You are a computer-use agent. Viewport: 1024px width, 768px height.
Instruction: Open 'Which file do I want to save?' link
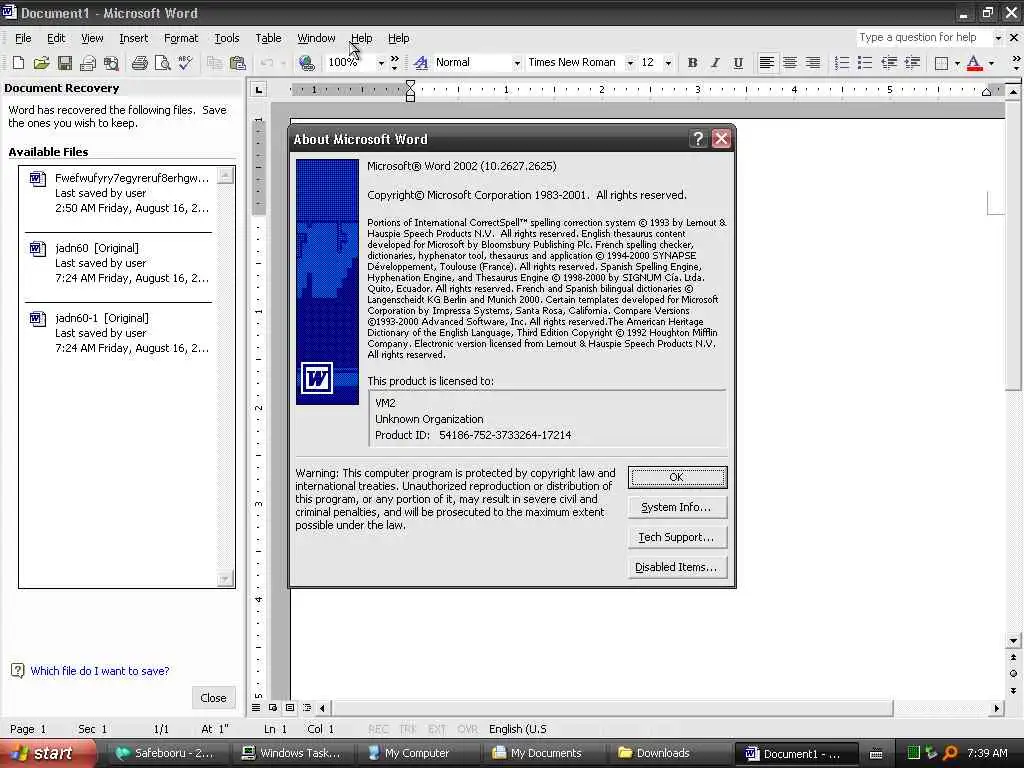(x=100, y=671)
